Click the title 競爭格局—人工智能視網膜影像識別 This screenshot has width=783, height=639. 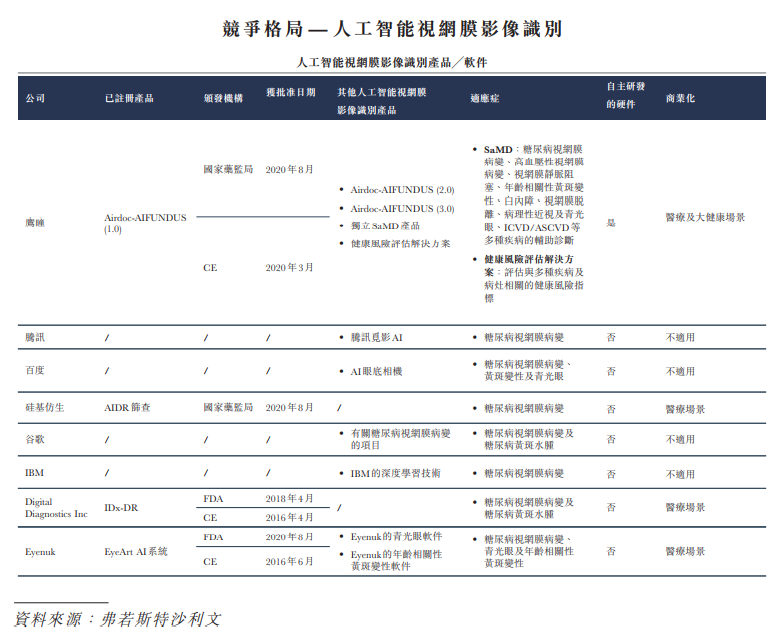[392, 29]
